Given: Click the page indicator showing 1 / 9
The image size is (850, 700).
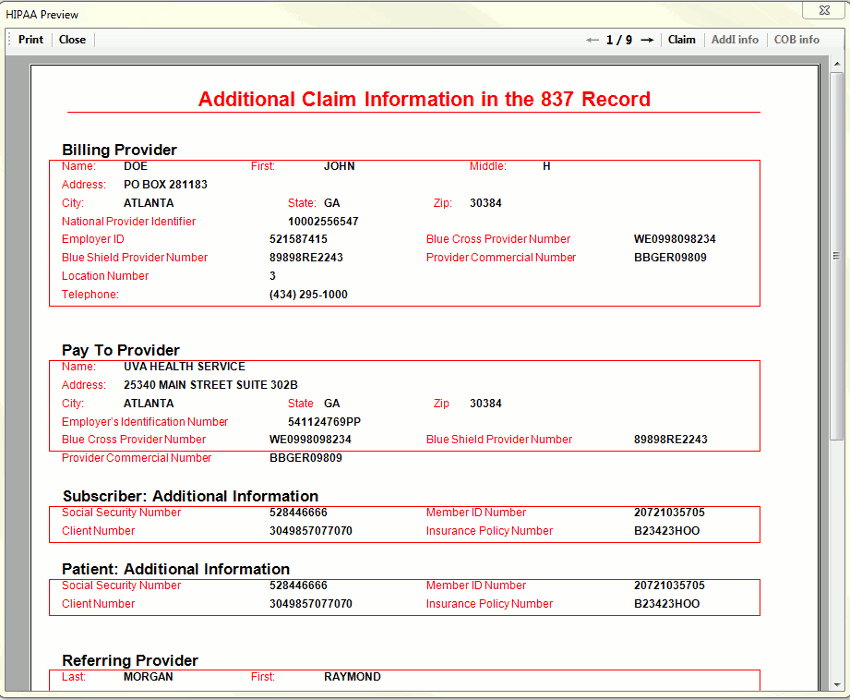Looking at the screenshot, I should [620, 40].
